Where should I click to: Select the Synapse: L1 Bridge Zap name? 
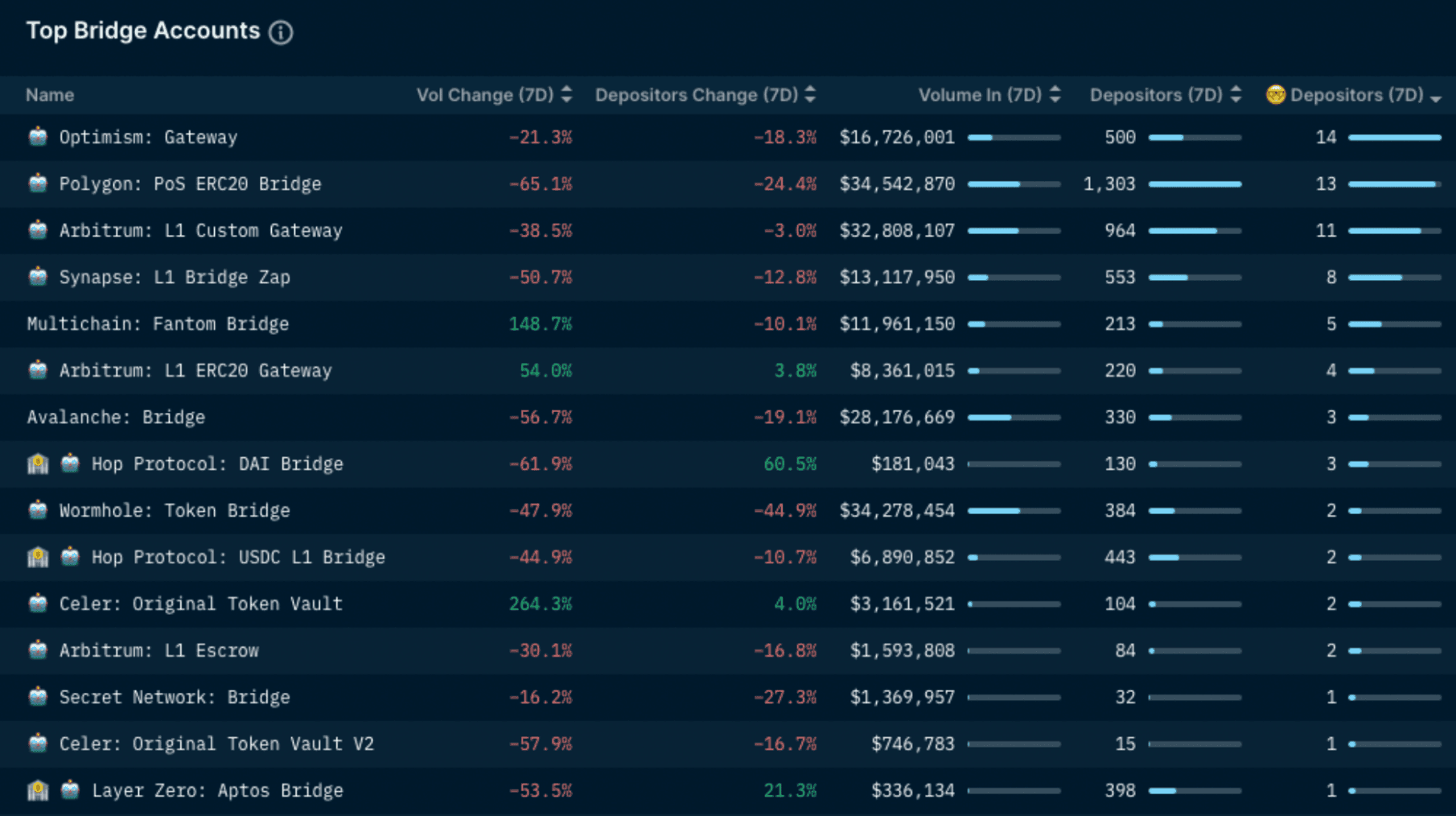point(175,278)
